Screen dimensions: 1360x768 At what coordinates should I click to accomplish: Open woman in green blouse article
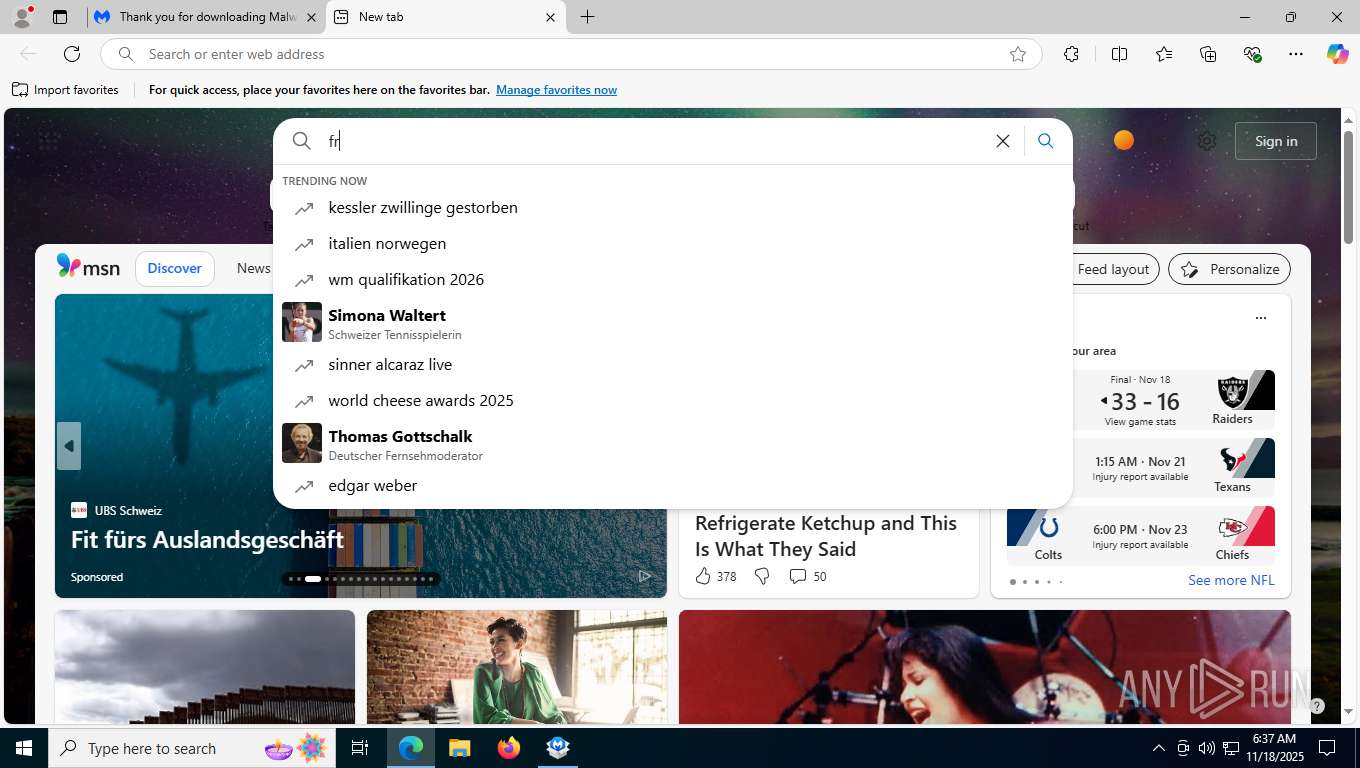[x=517, y=666]
